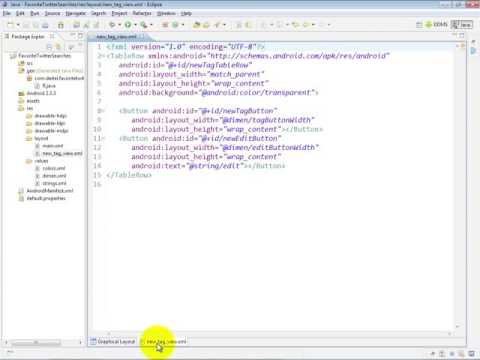Select the drawable-hdpi folder
The height and width of the screenshot is (360, 480).
pyautogui.click(x=47, y=116)
